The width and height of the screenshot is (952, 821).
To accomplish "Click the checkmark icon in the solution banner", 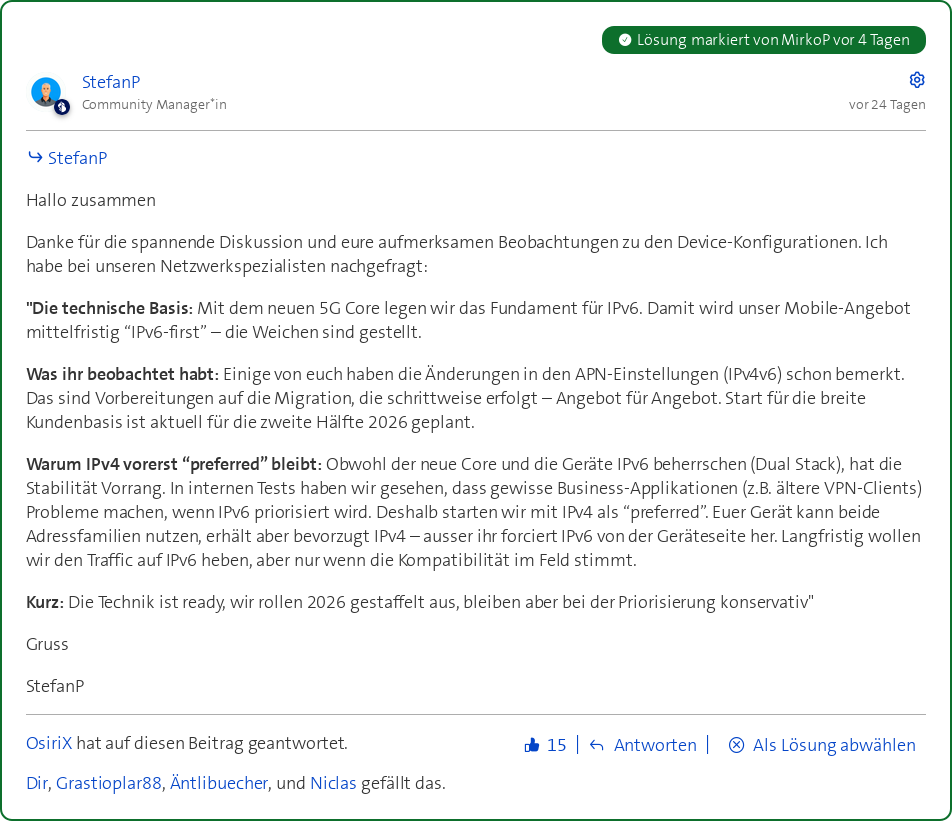I will (625, 40).
